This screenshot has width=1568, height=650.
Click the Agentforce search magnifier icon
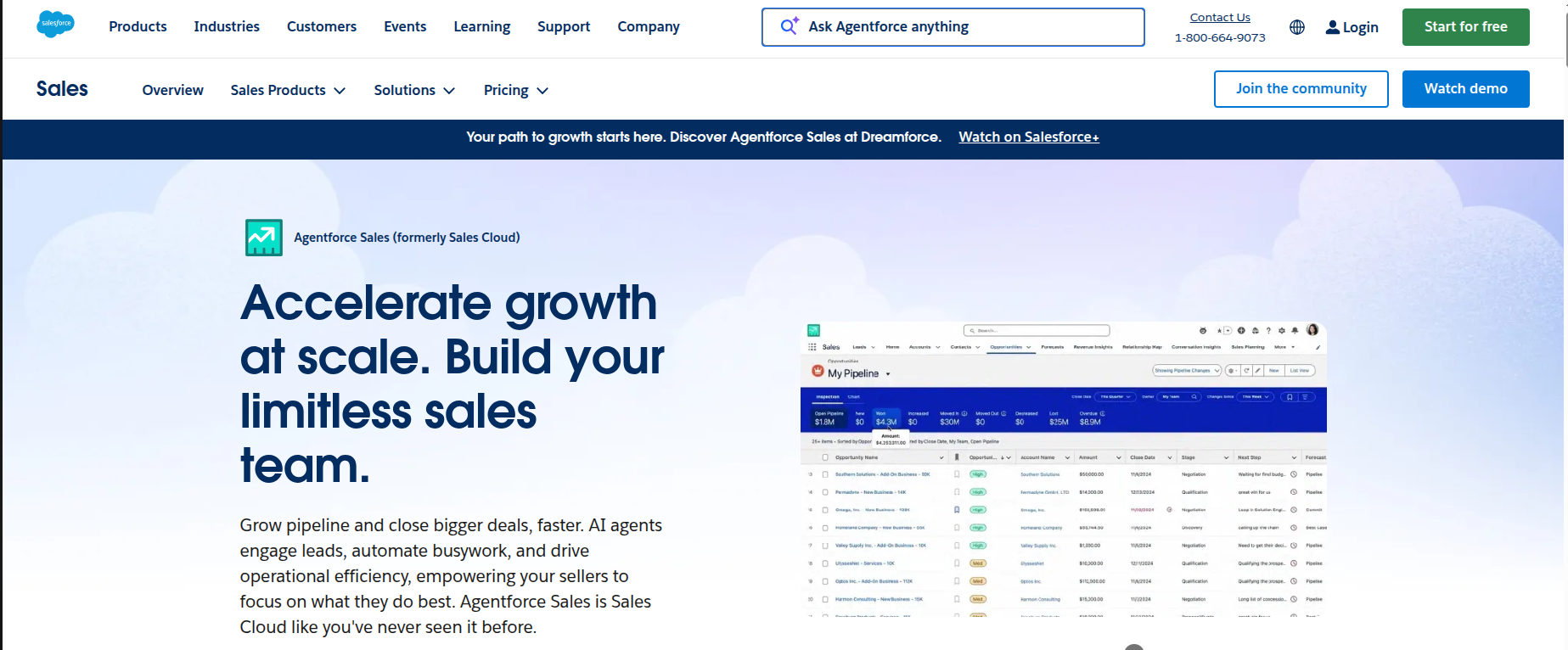click(x=790, y=26)
